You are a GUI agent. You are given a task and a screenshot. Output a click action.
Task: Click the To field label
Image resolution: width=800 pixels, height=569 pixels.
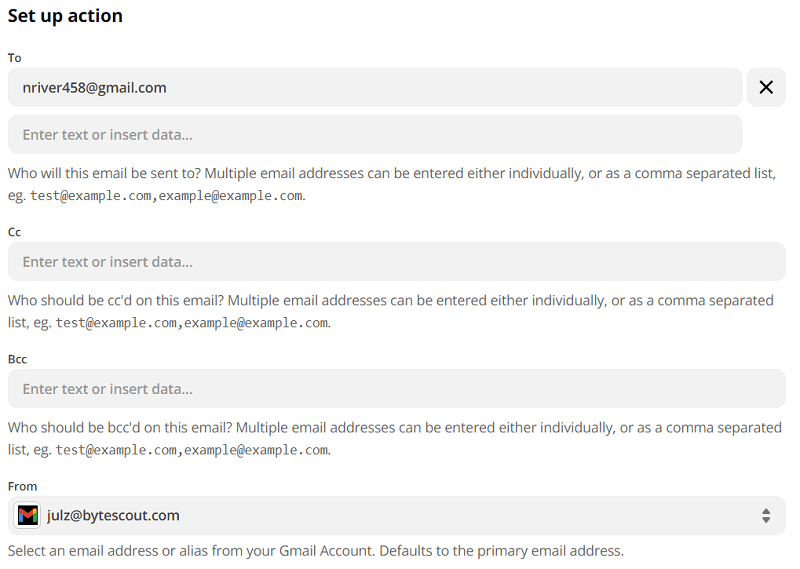coord(15,58)
